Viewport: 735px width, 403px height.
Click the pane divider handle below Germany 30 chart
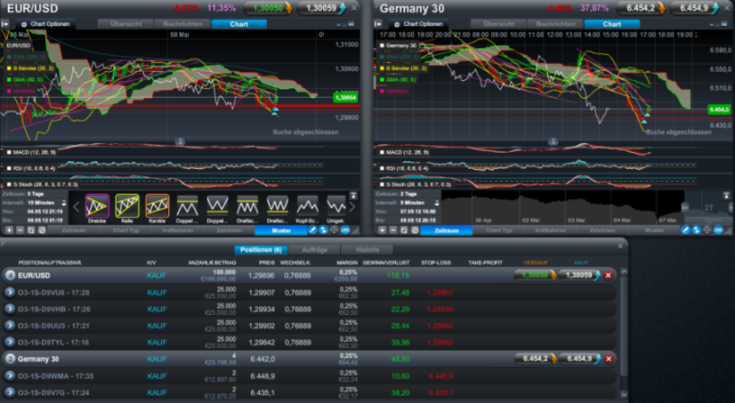click(x=553, y=141)
